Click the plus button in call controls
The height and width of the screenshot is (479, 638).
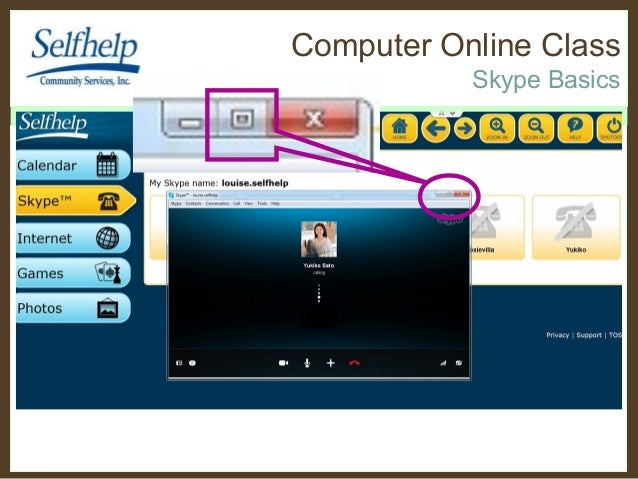coord(331,363)
